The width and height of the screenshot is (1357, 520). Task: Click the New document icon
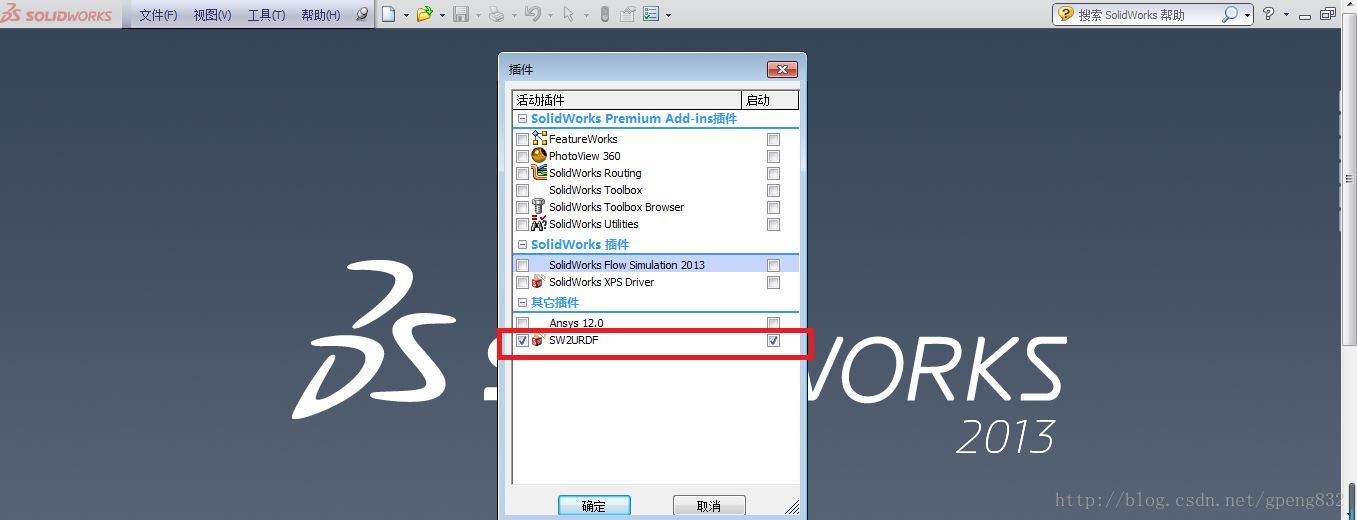388,14
